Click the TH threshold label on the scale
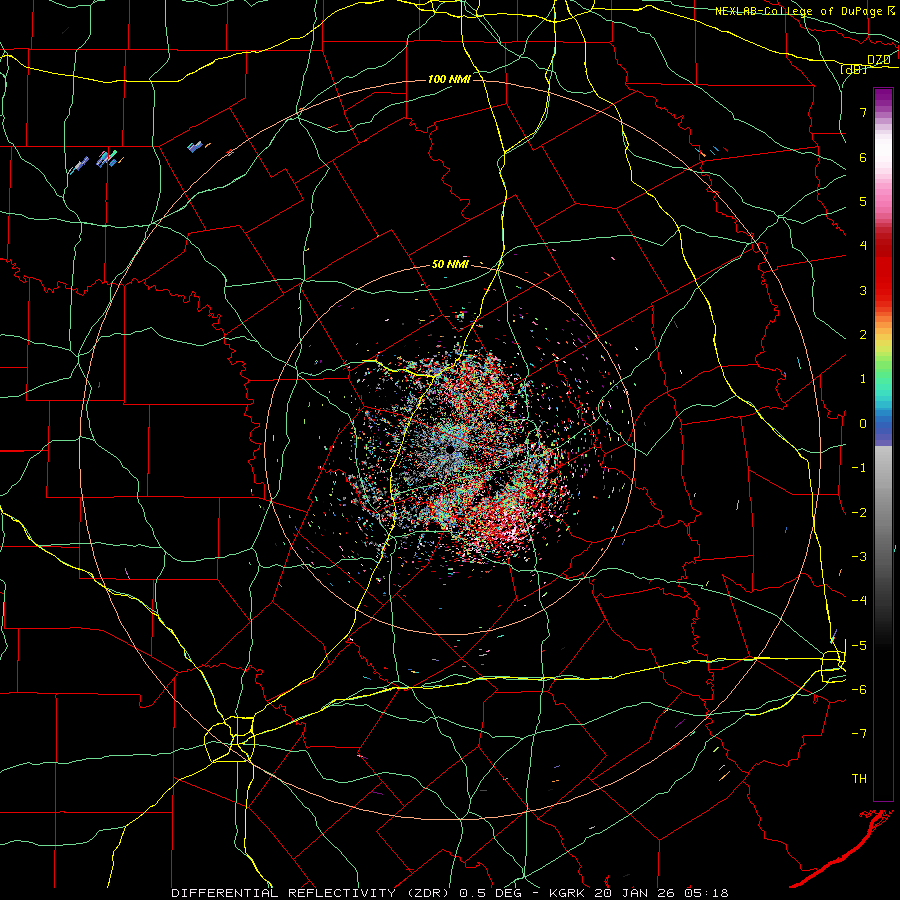Image resolution: width=900 pixels, height=900 pixels. 859,779
